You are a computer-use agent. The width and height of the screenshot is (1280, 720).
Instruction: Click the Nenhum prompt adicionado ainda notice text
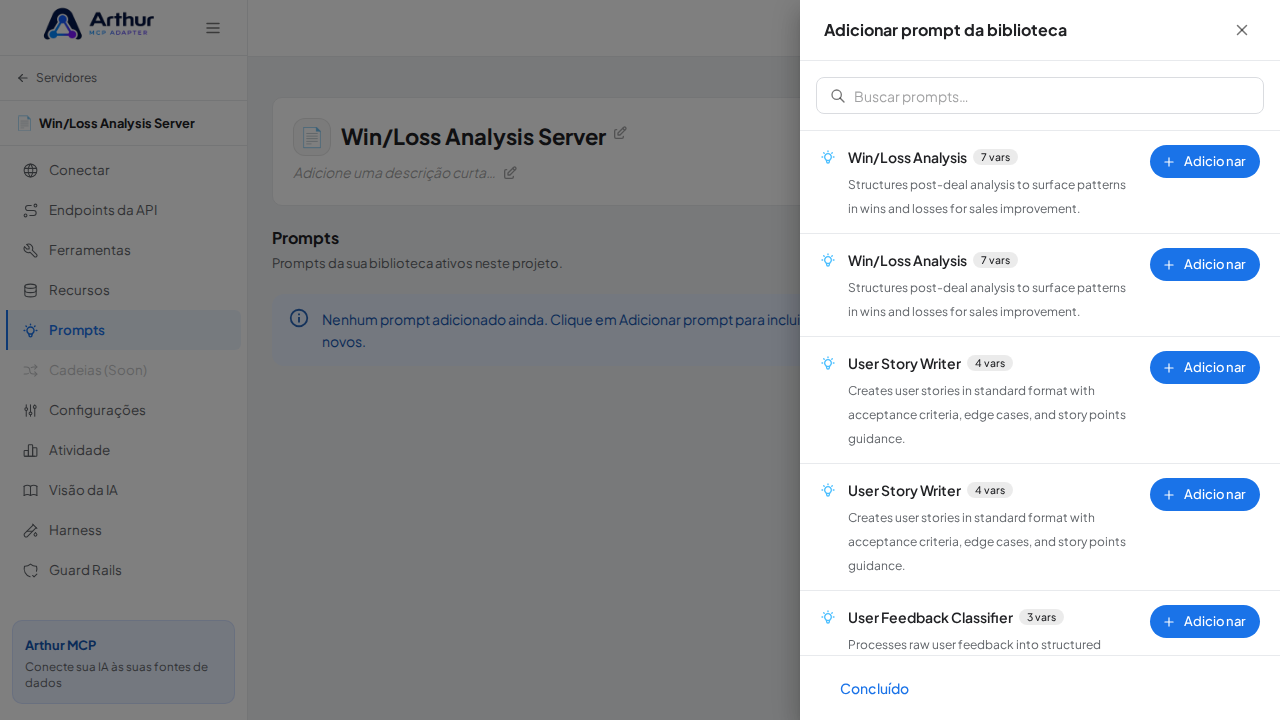pos(561,330)
